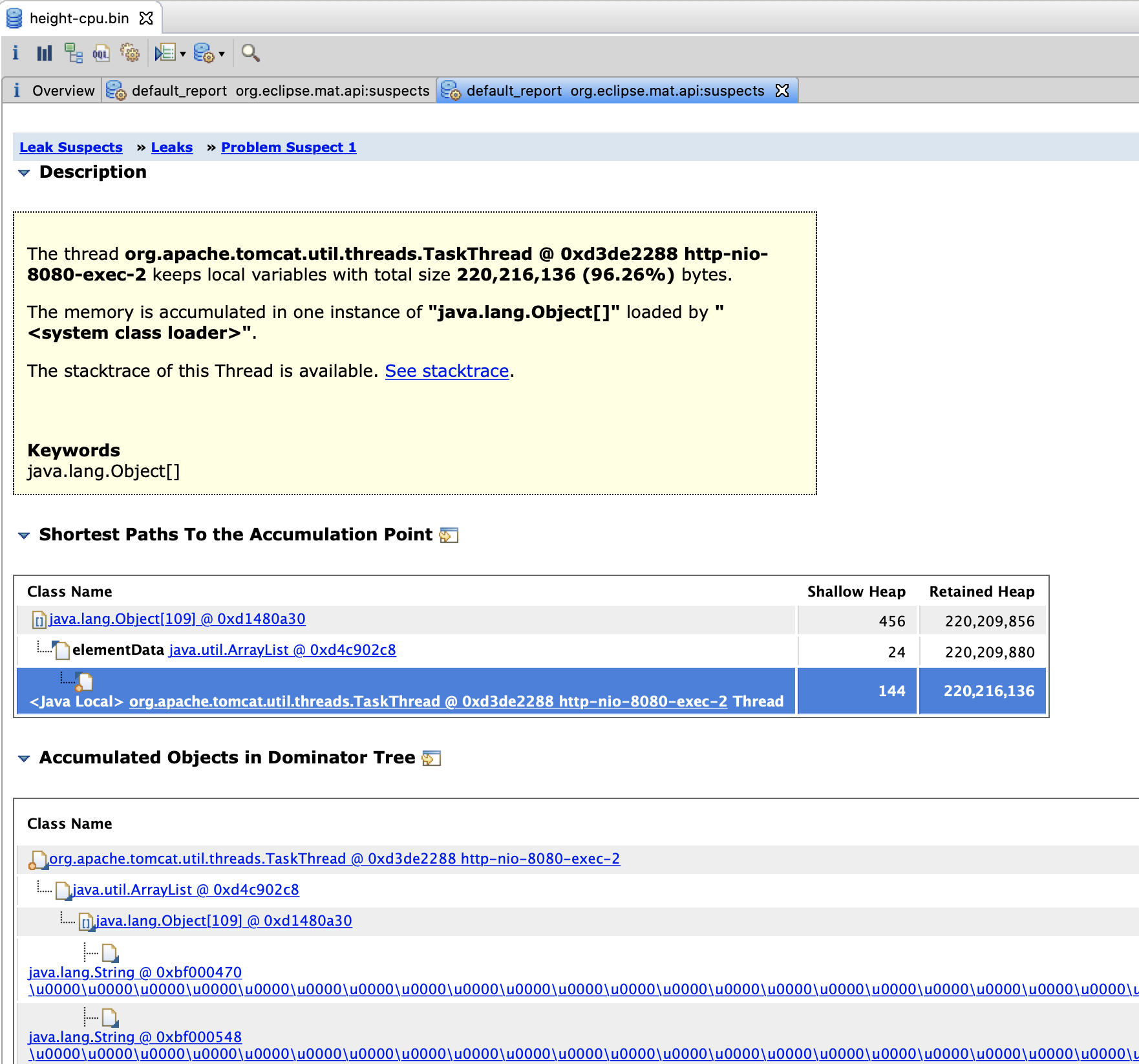Follow the Leak Suspects breadcrumb link

pyautogui.click(x=71, y=147)
